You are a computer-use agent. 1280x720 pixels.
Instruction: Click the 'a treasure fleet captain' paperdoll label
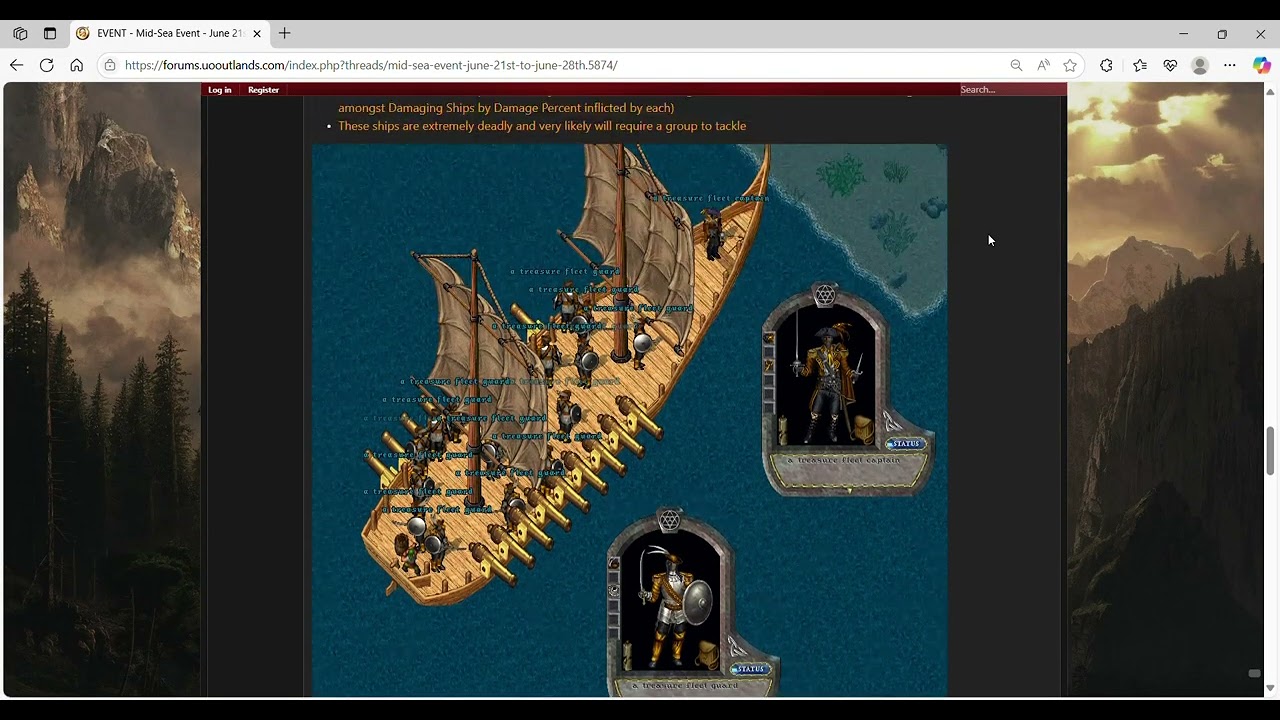(x=844, y=460)
